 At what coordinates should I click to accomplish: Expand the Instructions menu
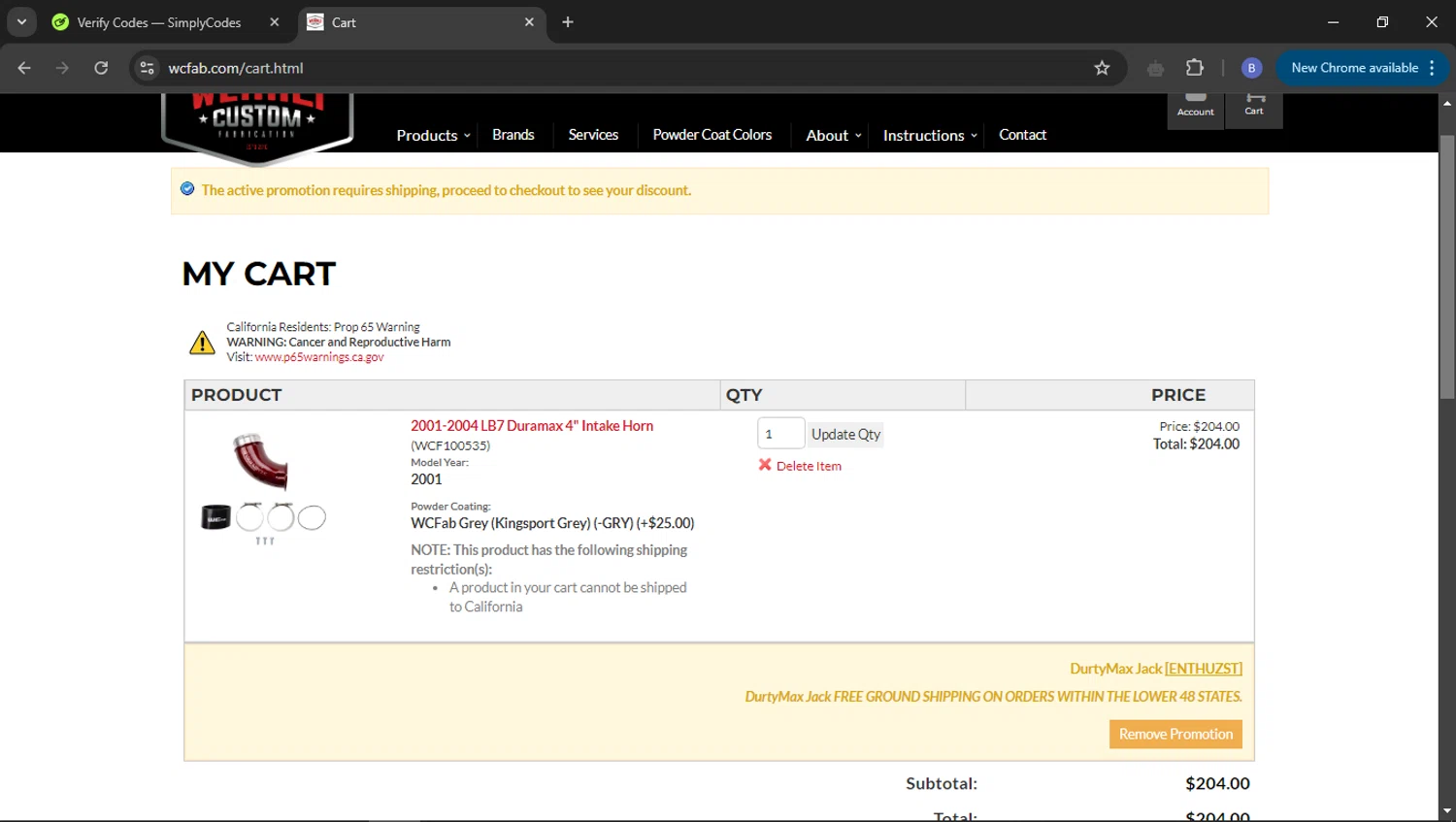click(x=930, y=135)
